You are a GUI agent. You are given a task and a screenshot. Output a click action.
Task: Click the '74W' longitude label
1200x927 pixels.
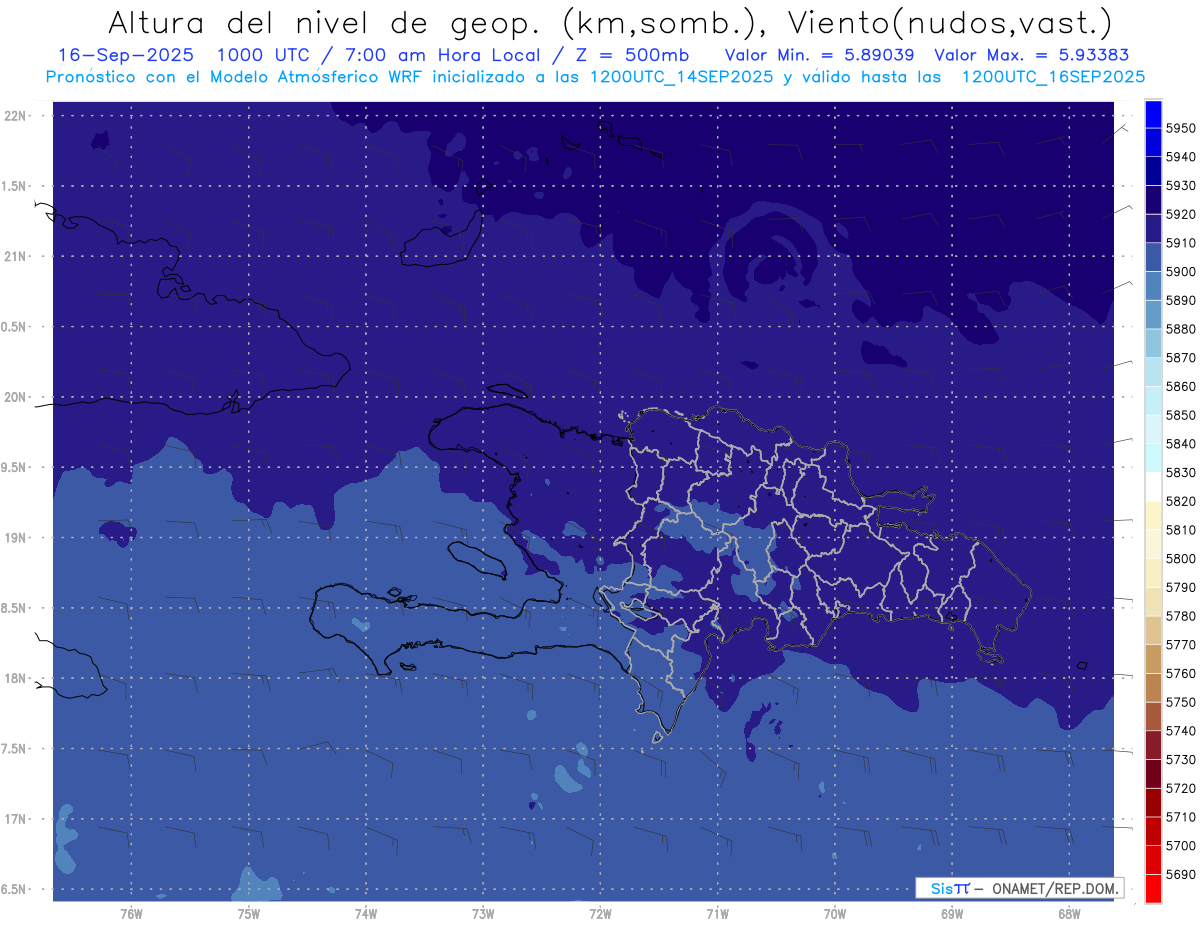366,914
